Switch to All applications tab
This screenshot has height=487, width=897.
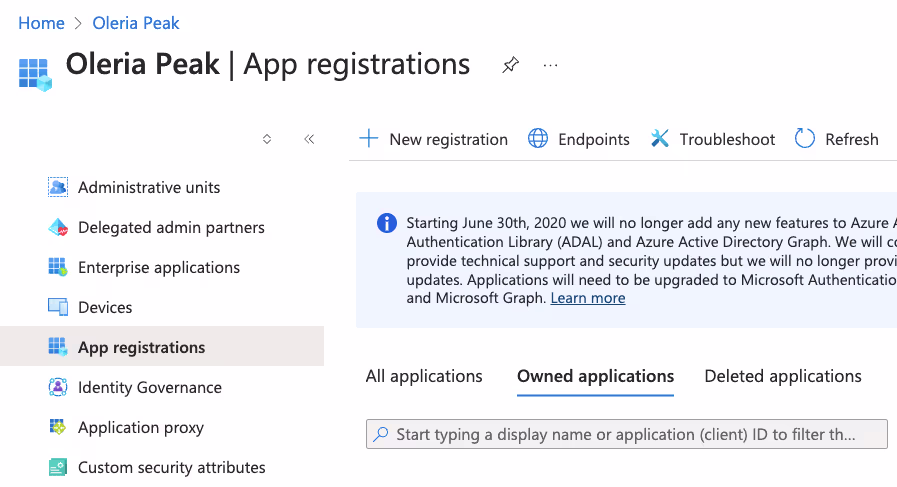coord(424,376)
